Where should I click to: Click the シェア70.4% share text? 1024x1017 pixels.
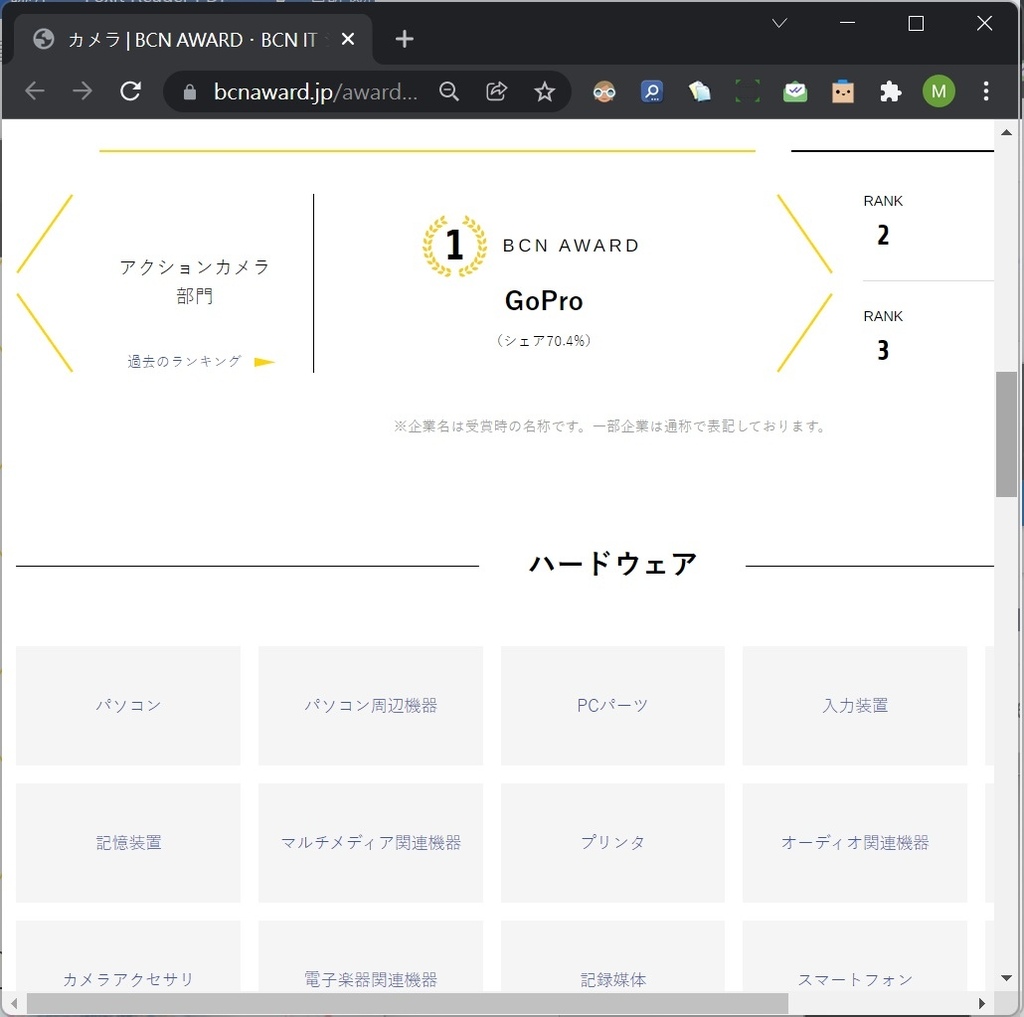[543, 340]
